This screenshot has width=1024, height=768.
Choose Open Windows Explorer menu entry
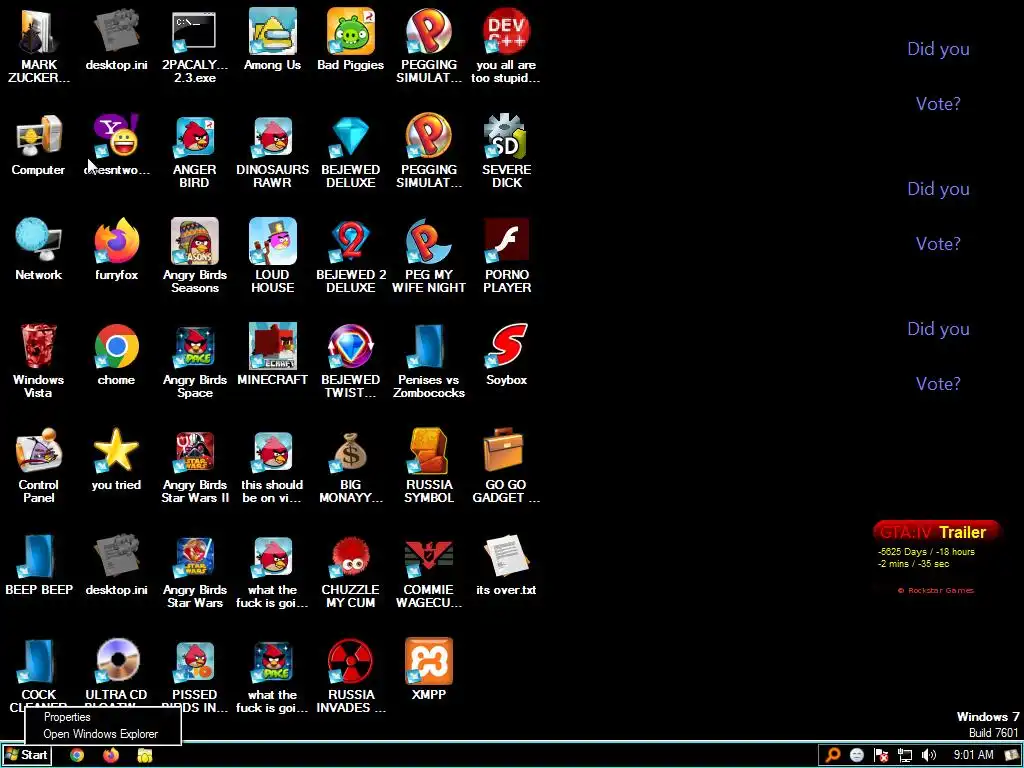pyautogui.click(x=103, y=734)
